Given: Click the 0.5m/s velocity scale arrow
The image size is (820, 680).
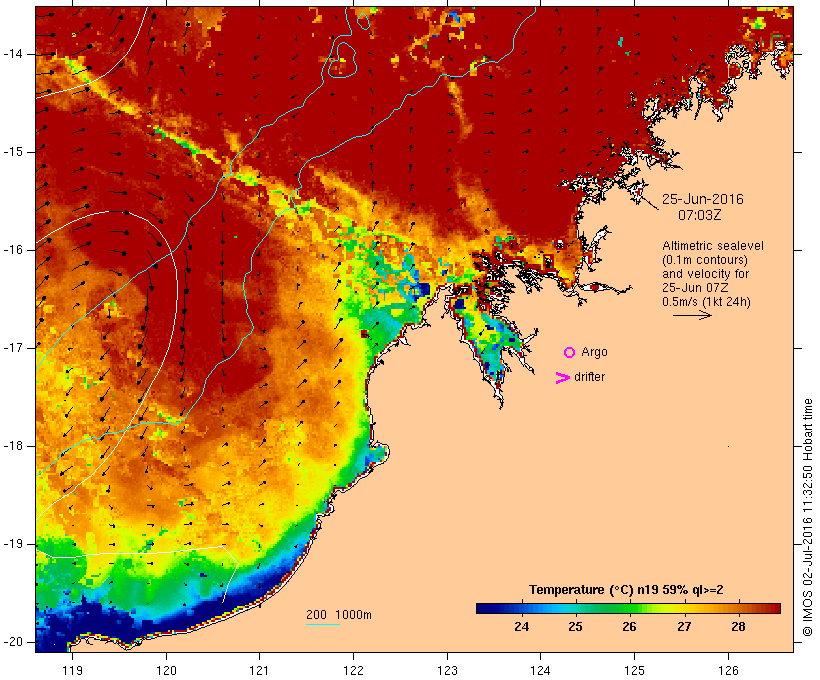Looking at the screenshot, I should point(692,315).
